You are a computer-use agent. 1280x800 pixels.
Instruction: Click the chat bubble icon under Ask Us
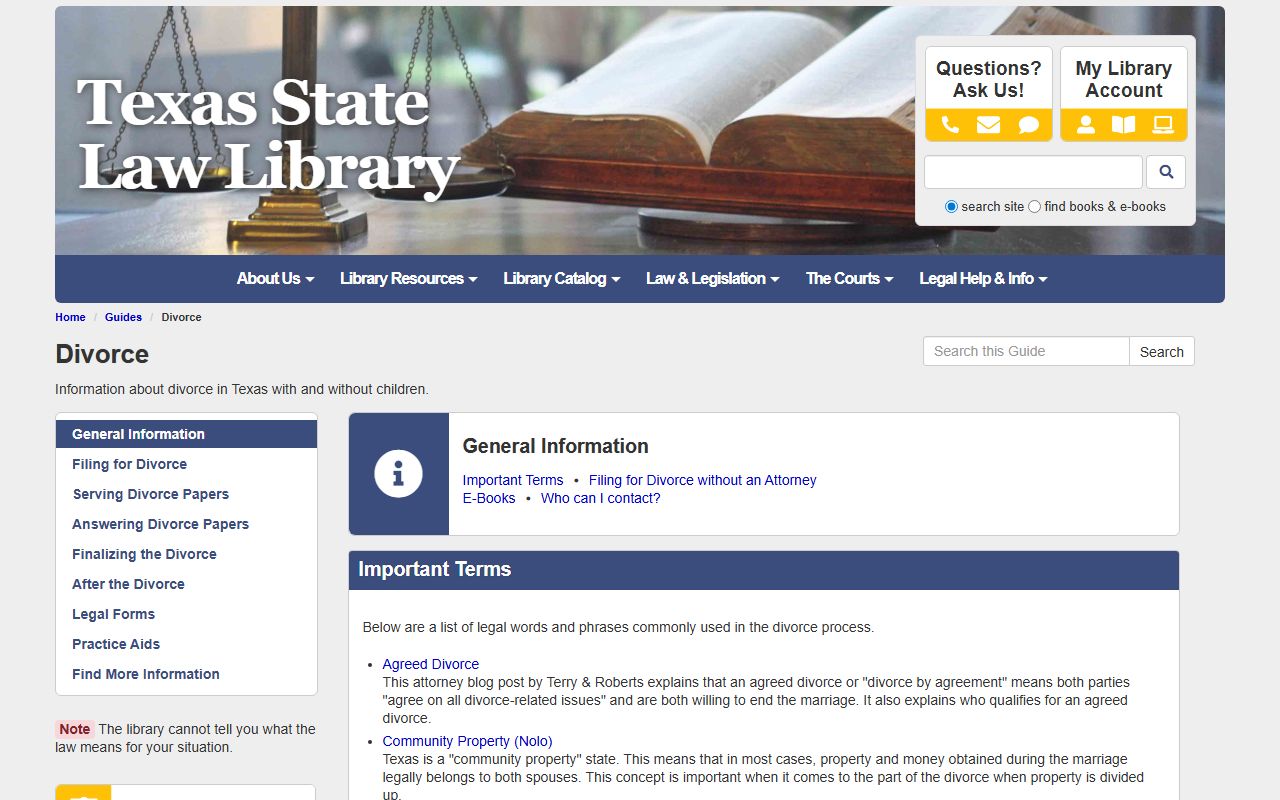click(1028, 125)
